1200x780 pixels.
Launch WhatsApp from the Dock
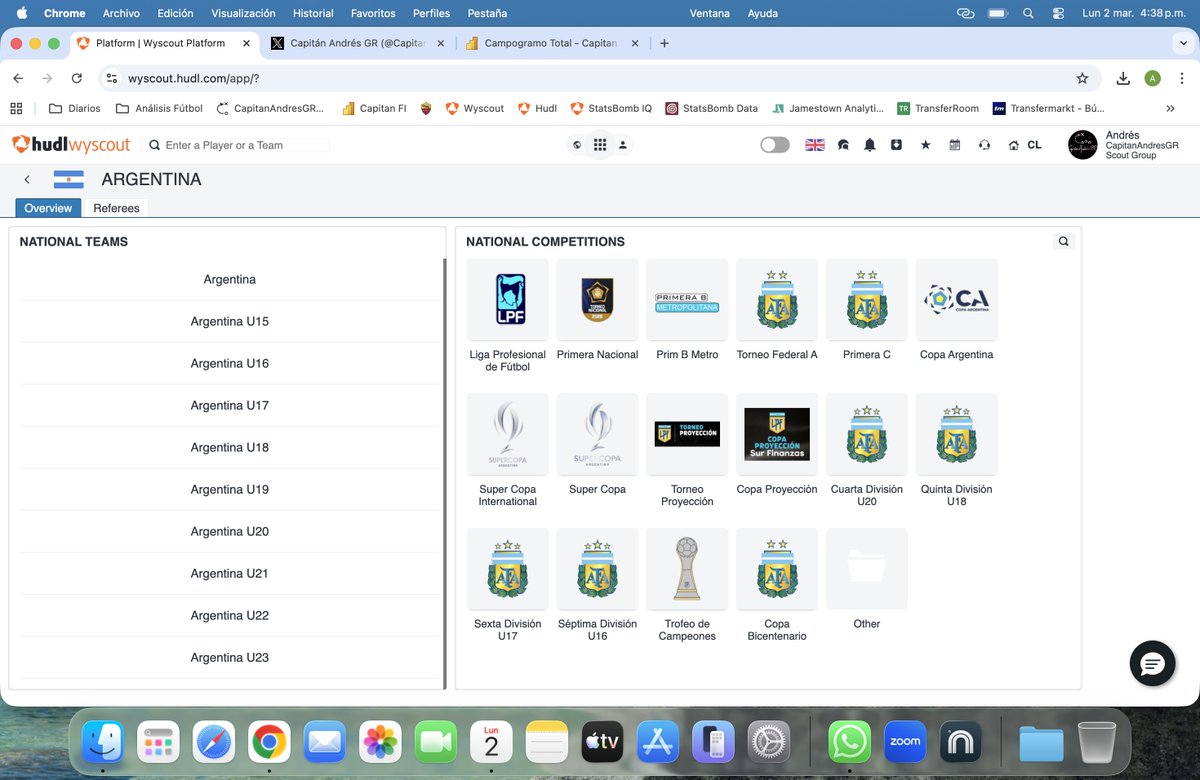tap(849, 742)
